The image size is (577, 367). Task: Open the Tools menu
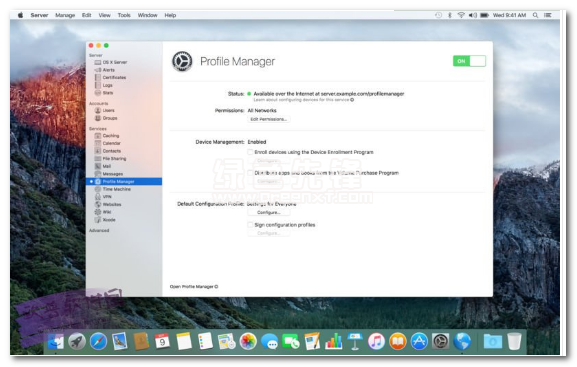coord(124,15)
